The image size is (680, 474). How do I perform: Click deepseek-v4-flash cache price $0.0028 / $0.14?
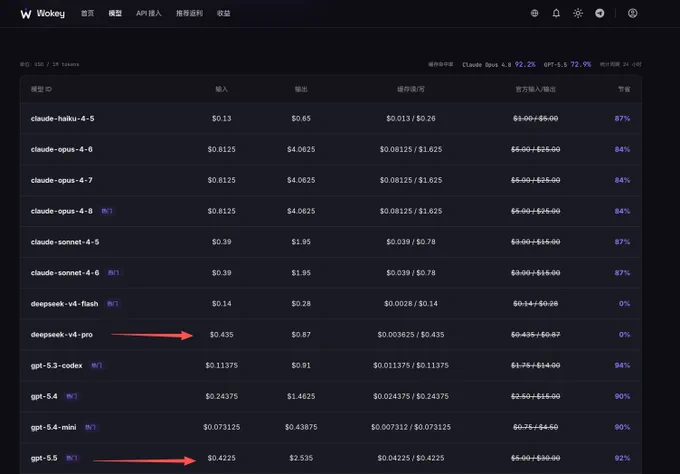pos(411,304)
